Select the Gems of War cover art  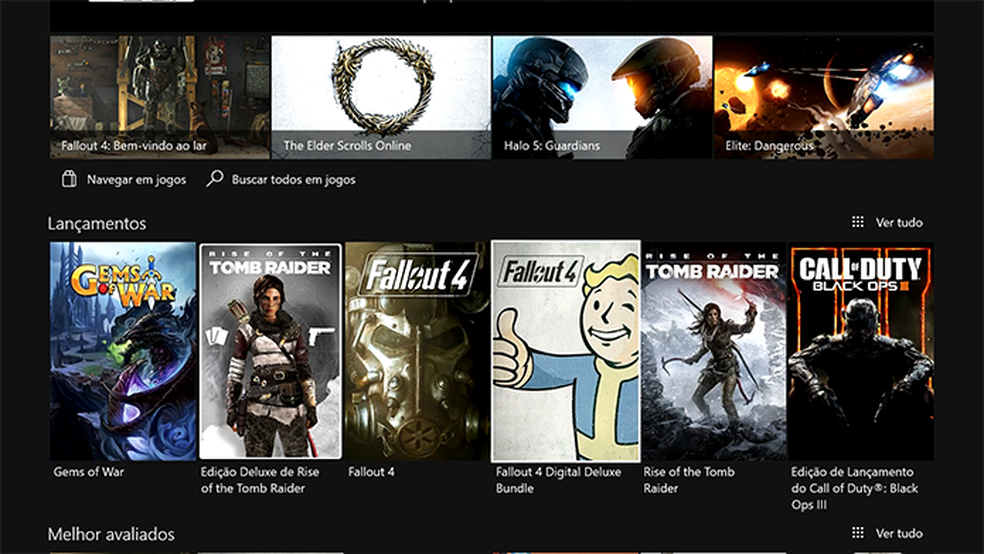(123, 351)
